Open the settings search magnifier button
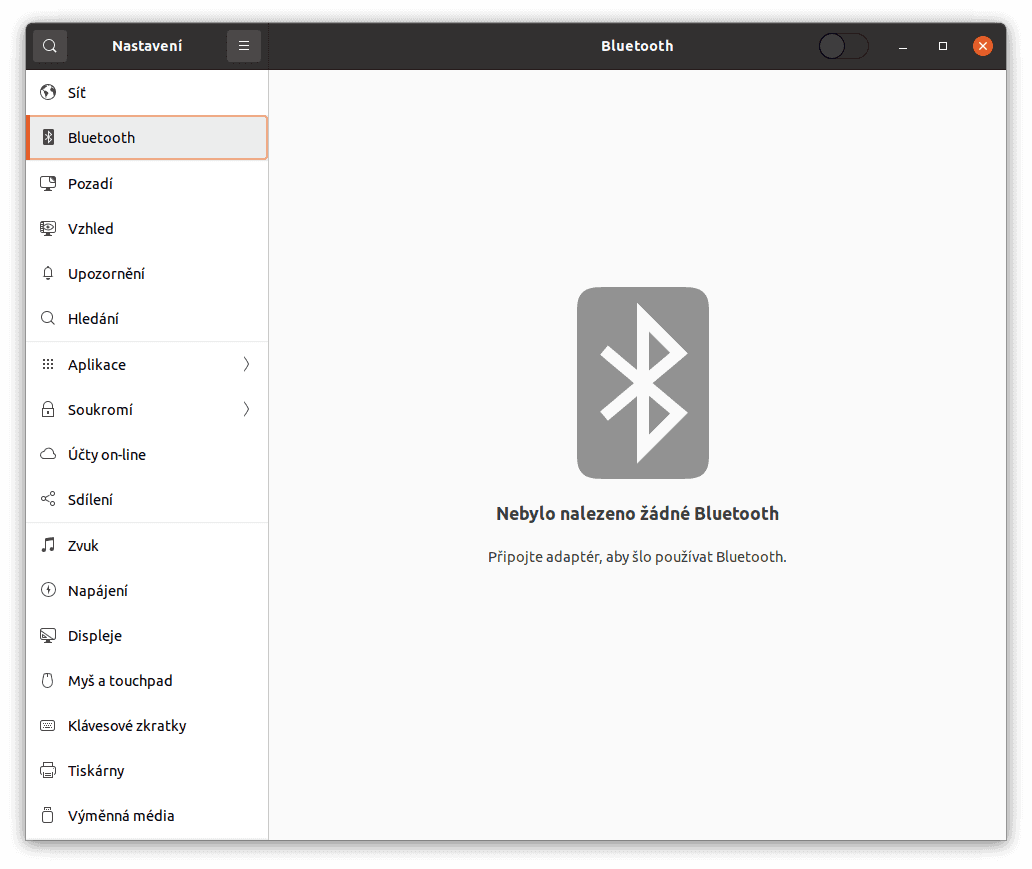 coord(50,46)
